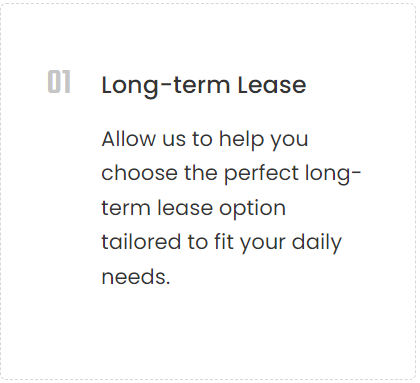Click the word your in the description
The image size is (420, 383).
pos(263,244)
